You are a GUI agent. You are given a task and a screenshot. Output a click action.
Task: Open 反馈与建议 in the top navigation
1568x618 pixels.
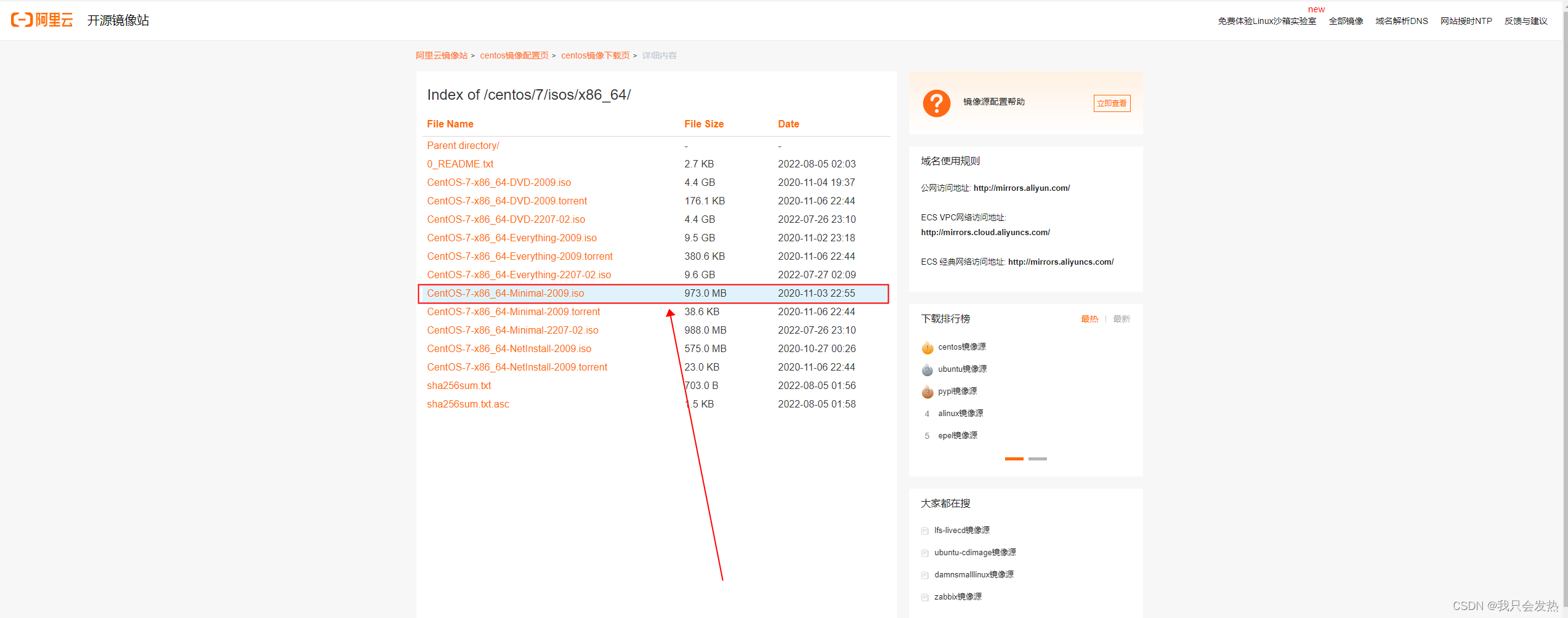coord(1526,21)
